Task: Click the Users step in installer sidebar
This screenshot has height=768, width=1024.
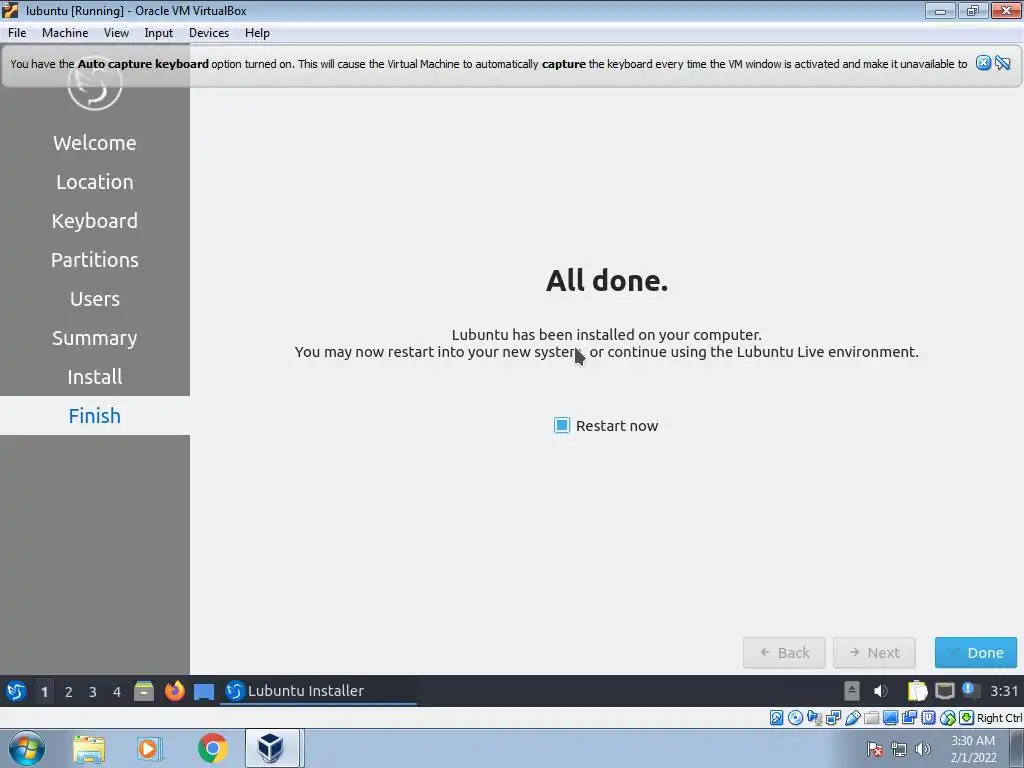Action: (95, 299)
